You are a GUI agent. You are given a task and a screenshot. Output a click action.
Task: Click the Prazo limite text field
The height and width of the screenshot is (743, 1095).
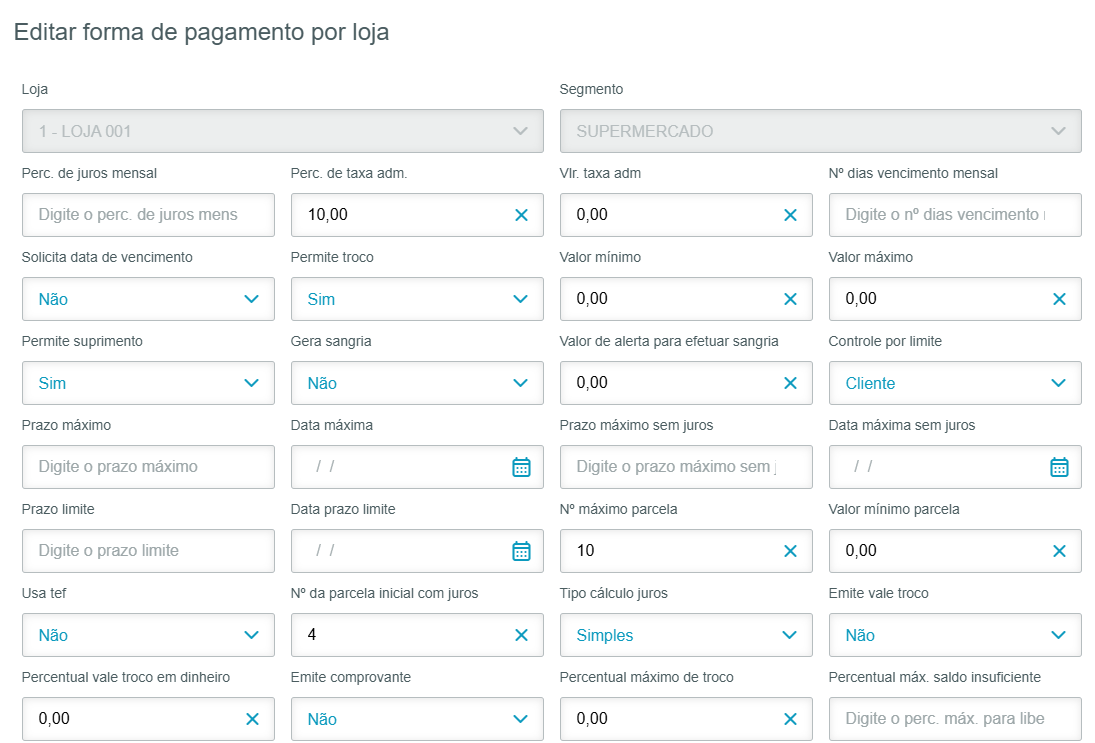point(148,551)
